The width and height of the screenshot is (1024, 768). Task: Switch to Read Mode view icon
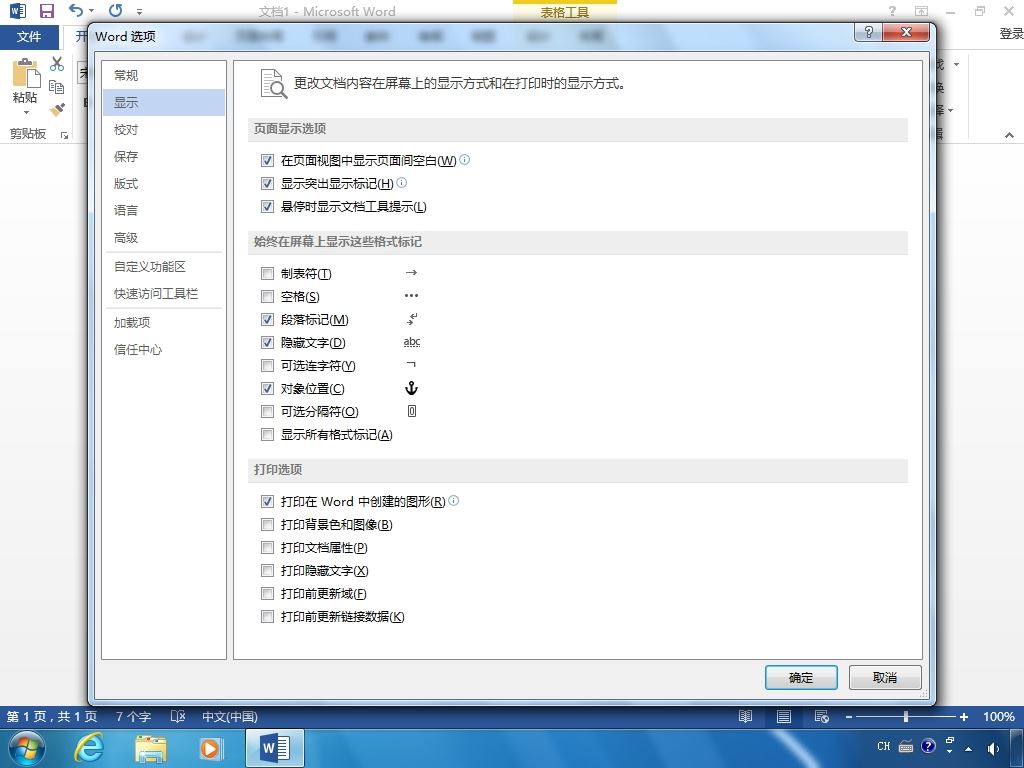tap(745, 716)
